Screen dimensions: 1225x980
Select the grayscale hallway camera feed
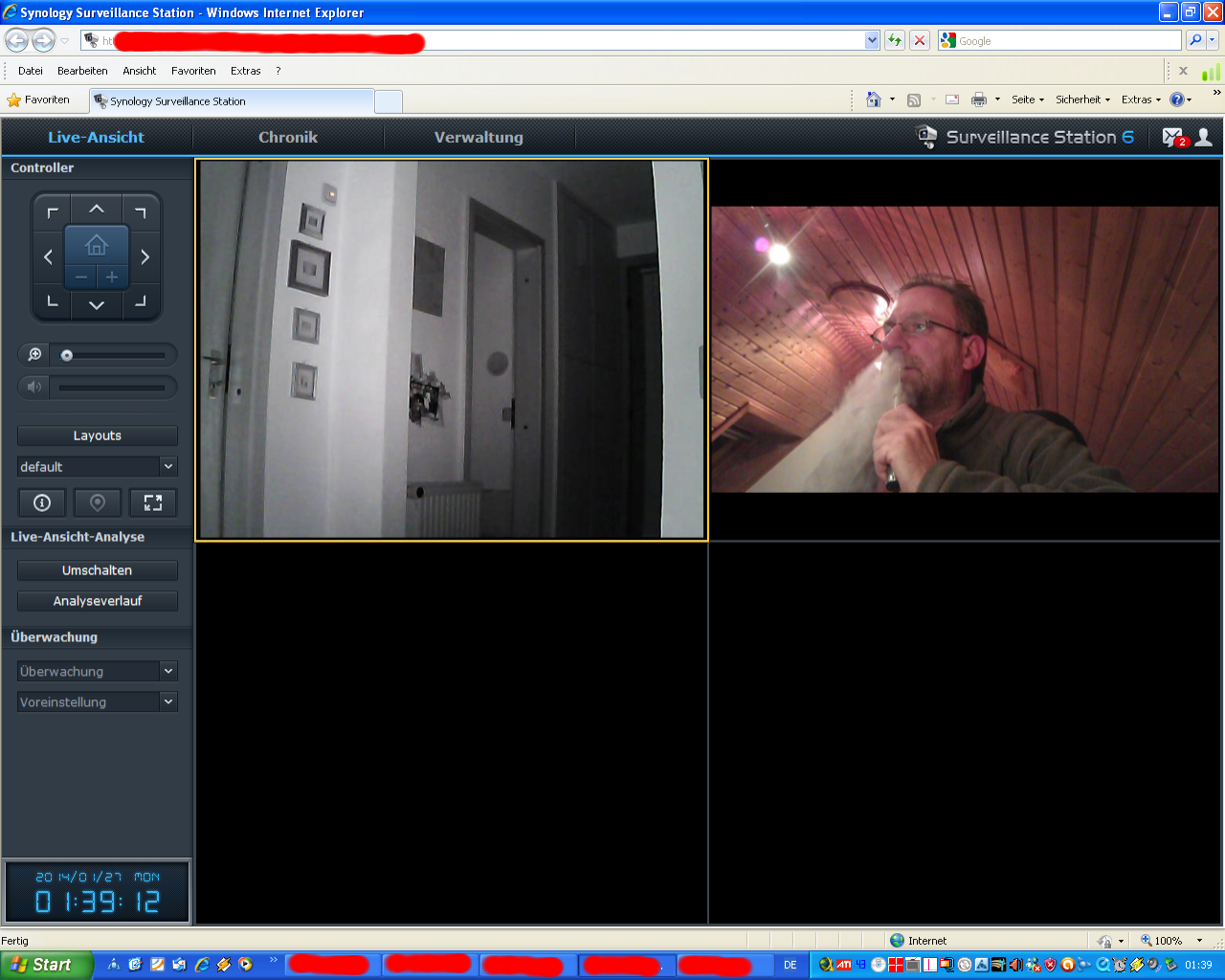451,349
